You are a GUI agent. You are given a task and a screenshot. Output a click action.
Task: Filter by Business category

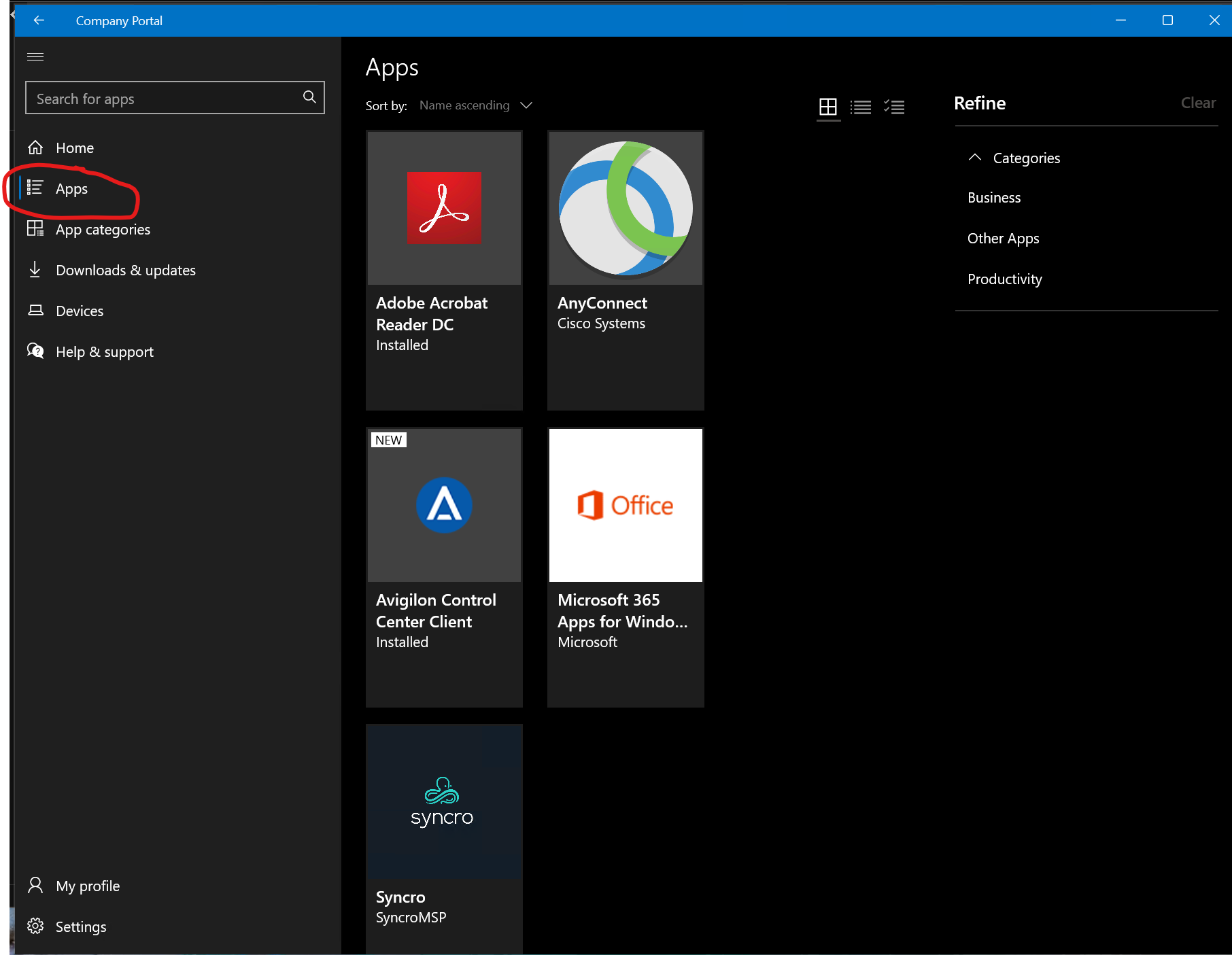[x=994, y=197]
